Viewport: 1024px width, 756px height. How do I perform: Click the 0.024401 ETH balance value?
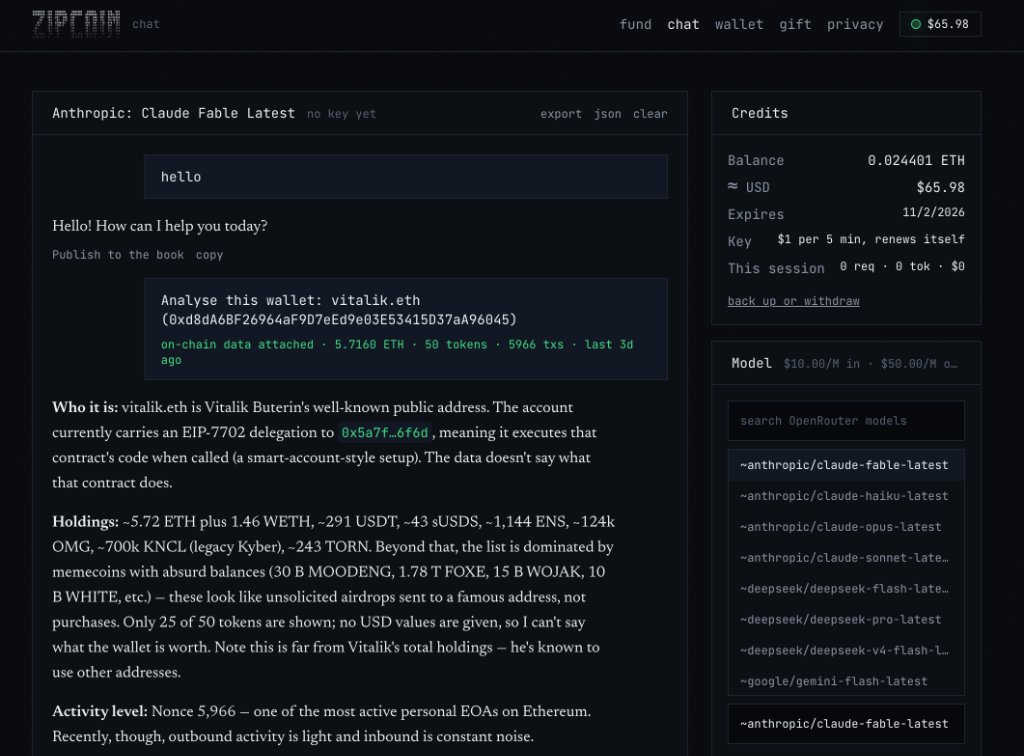pos(916,161)
